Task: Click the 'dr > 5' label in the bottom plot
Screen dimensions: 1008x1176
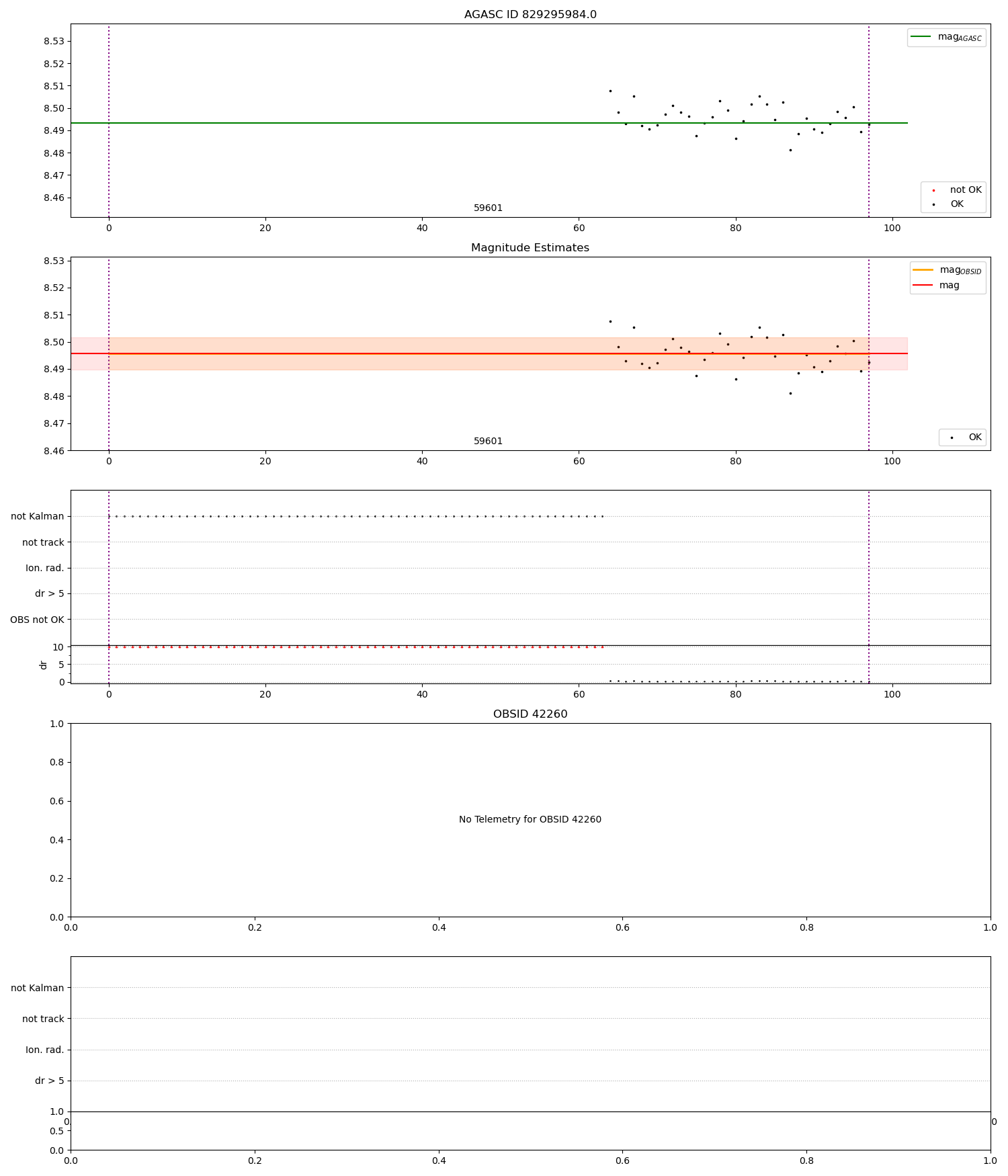Action: [x=50, y=1081]
